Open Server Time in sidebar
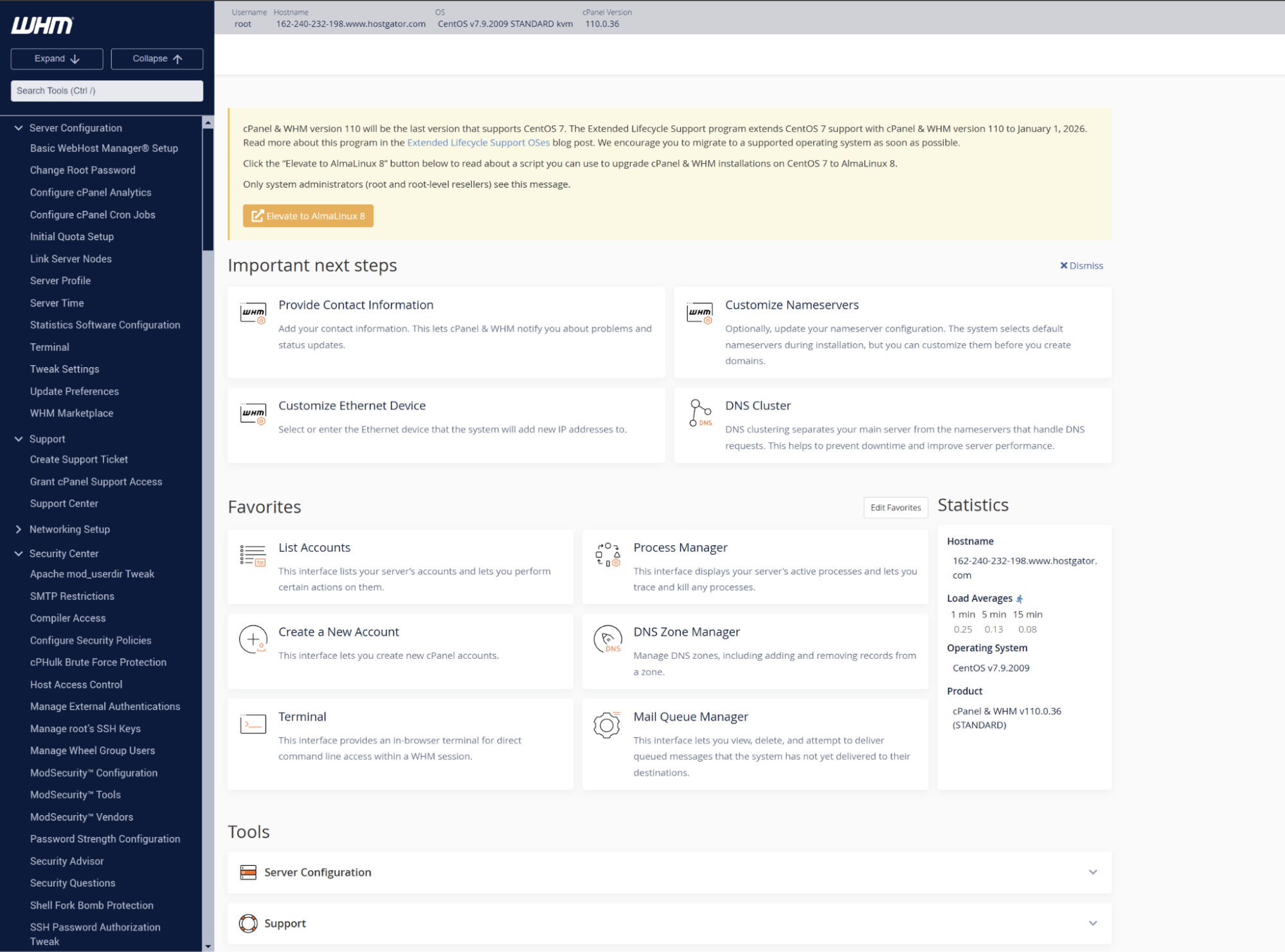This screenshot has height=952, width=1285. tap(57, 303)
